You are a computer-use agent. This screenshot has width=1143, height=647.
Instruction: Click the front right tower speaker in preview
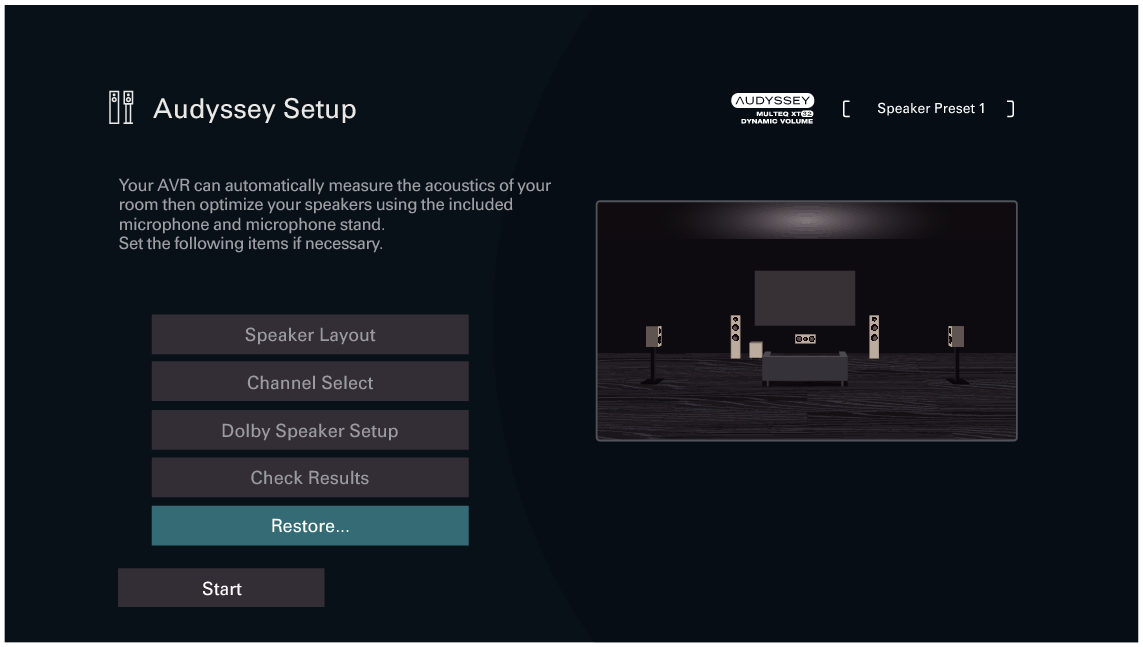(874, 337)
